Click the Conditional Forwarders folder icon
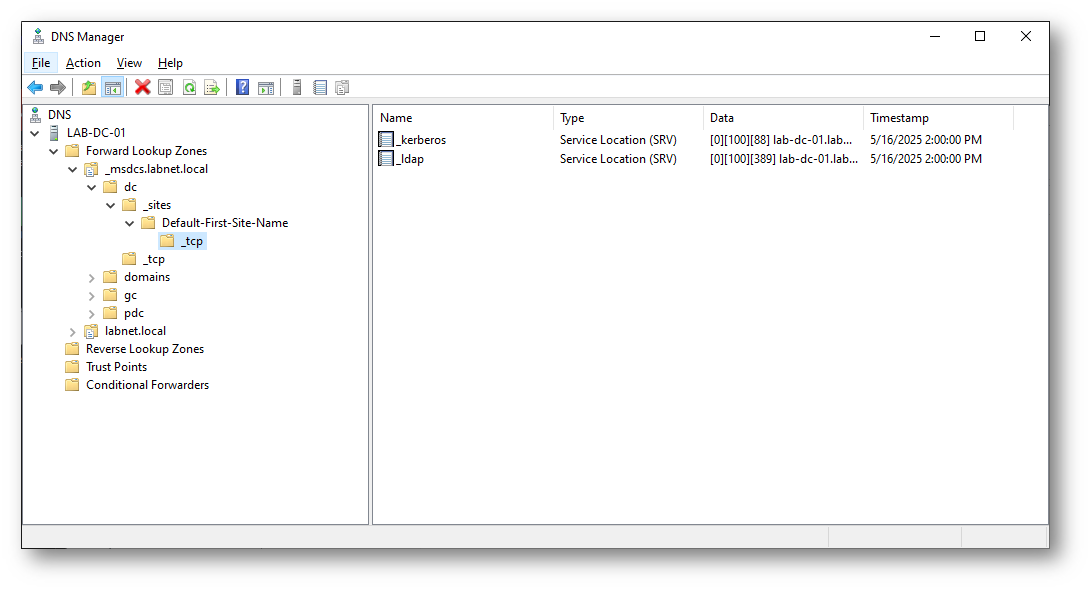1092x591 pixels. [72, 385]
